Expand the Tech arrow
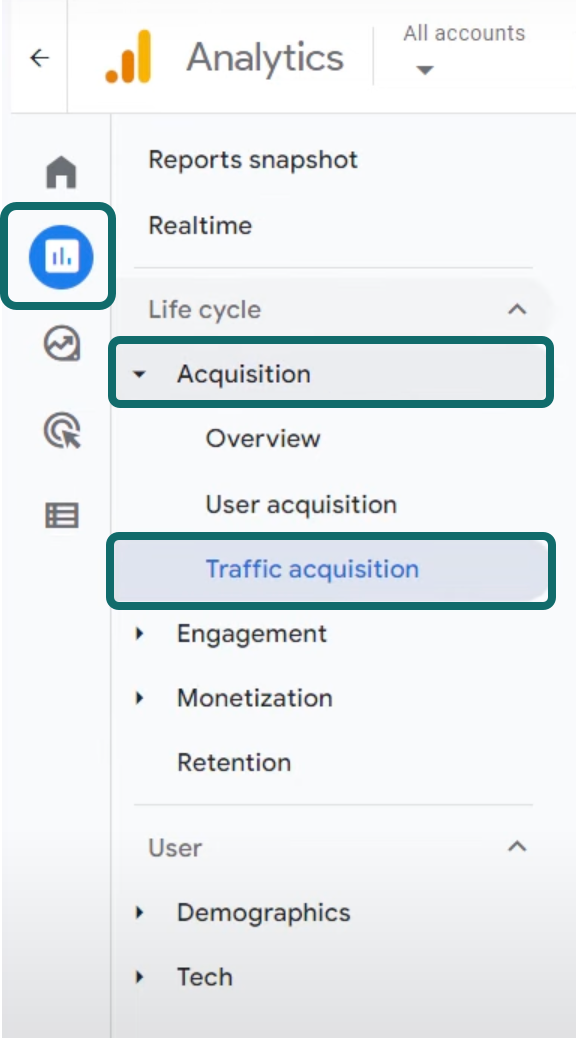Screen dimensions: 576x1038 (139, 976)
